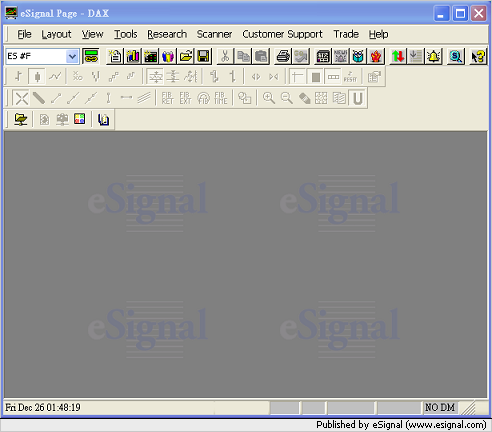Open a new market depth window
Screen dimensions: 492x432
point(150,56)
